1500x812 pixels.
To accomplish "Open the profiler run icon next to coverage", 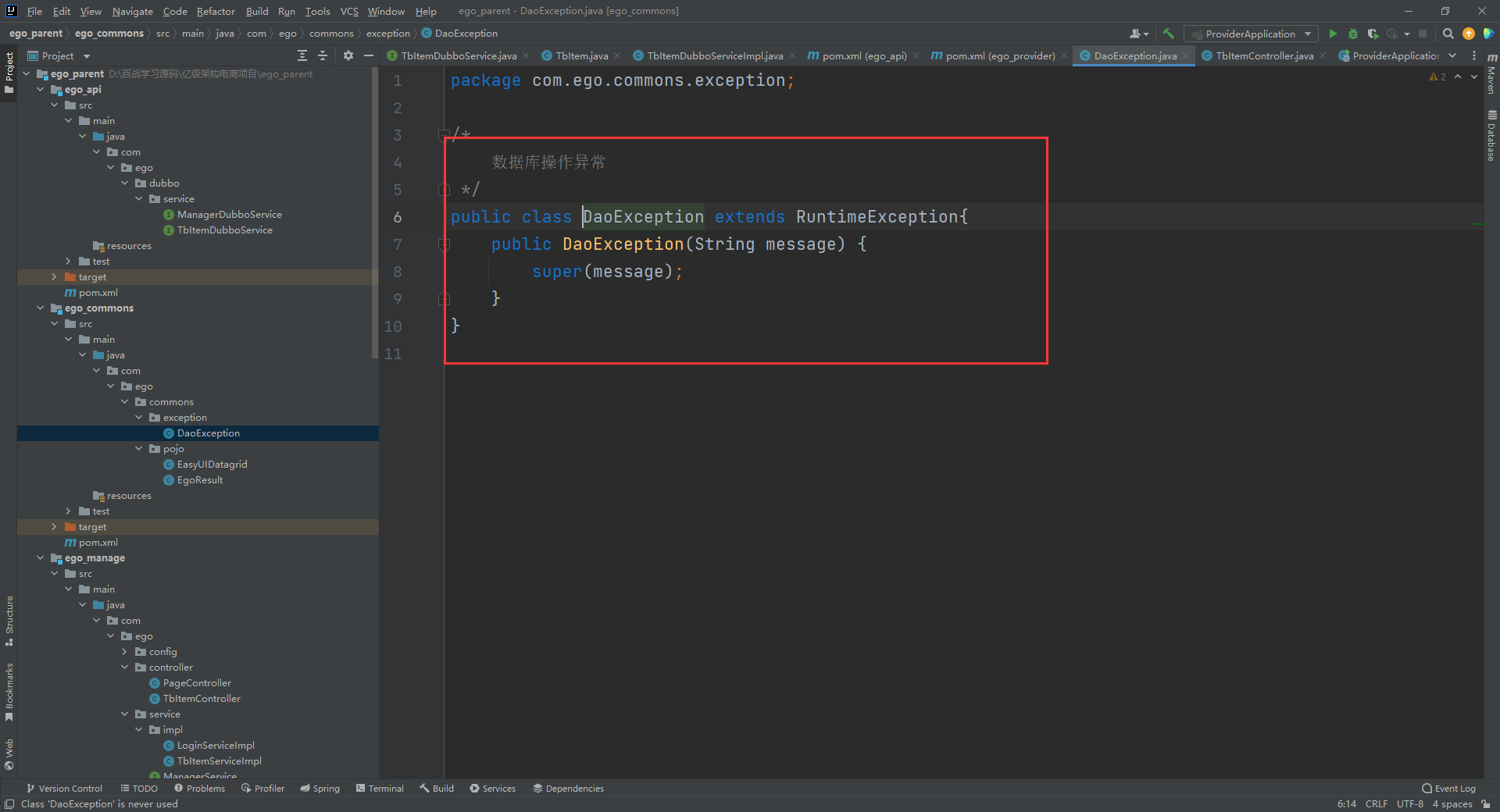I will tap(1392, 34).
